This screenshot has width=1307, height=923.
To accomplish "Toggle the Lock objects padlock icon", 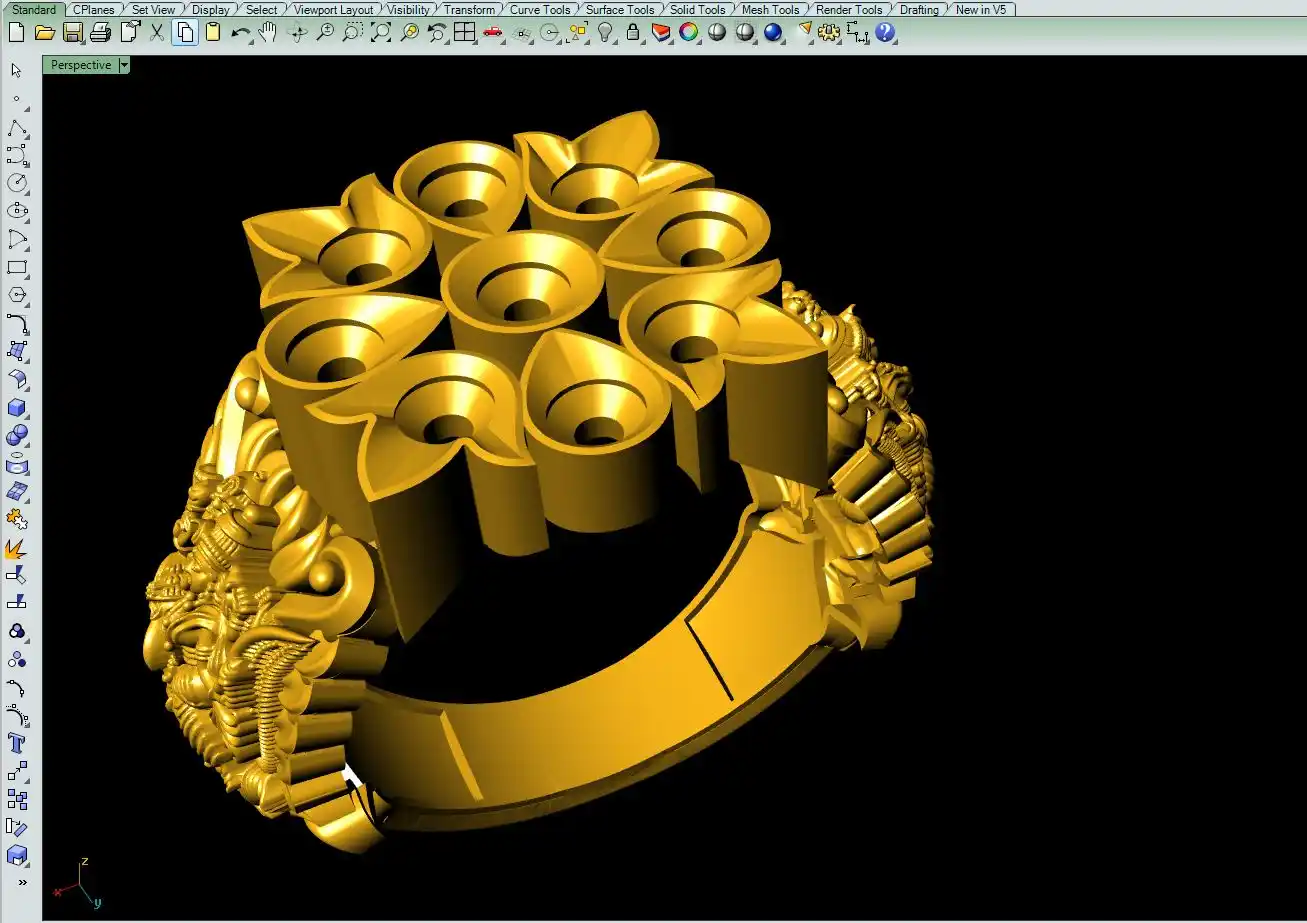I will 632,33.
